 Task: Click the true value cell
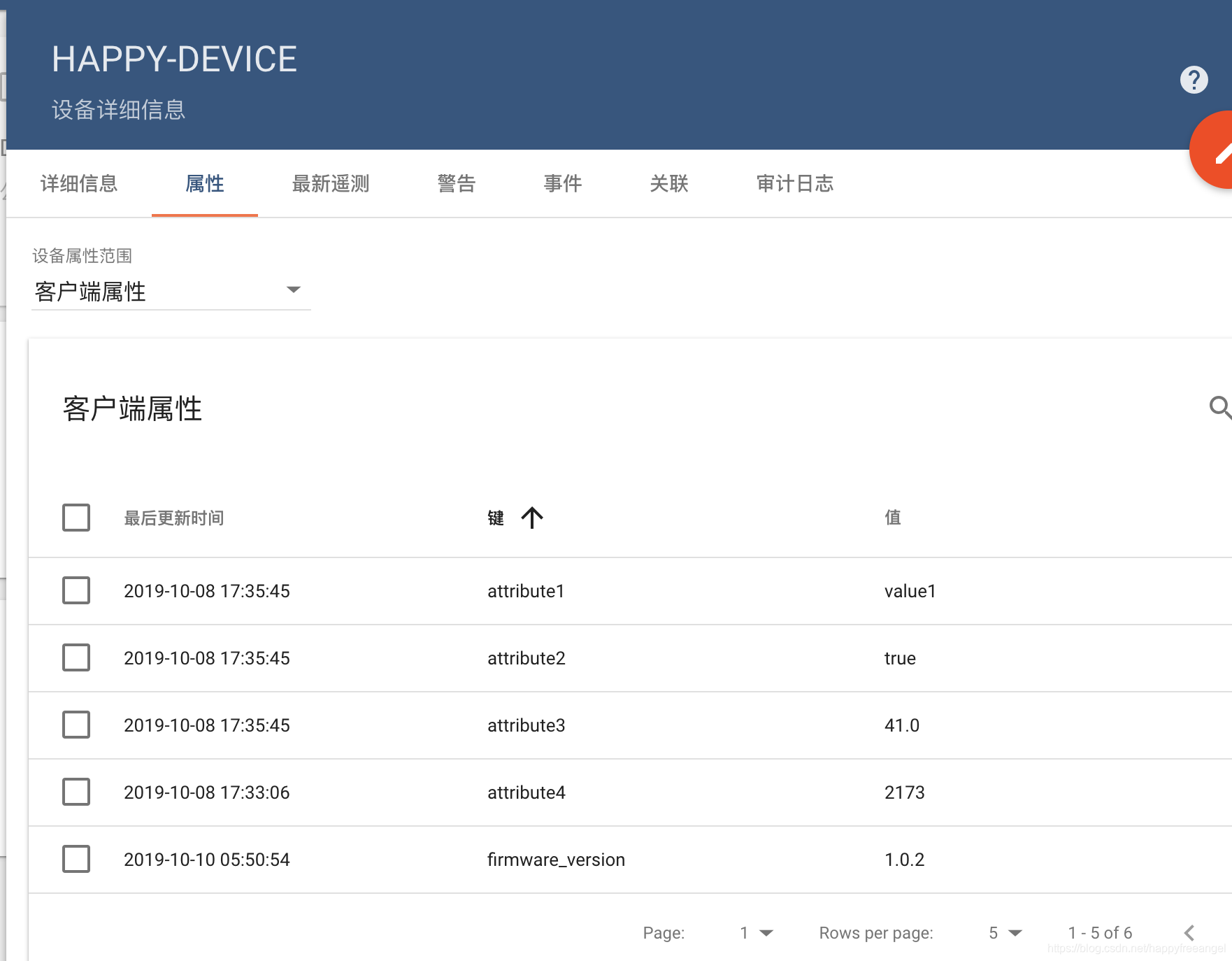[900, 658]
